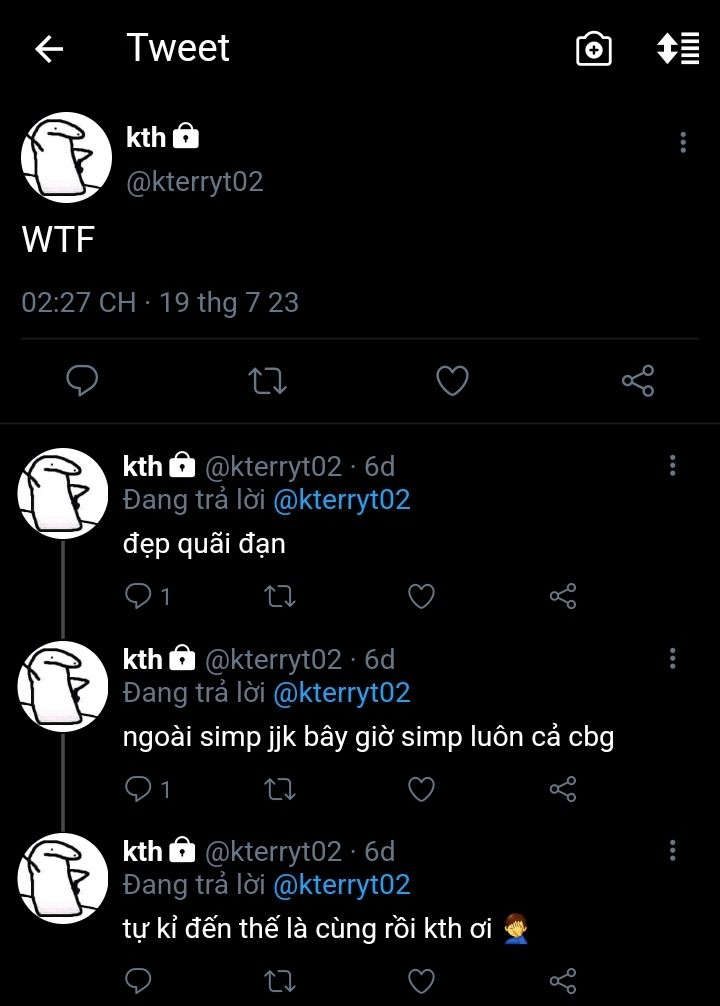
Task: Reply to the main WTF tweet
Action: [x=82, y=381]
